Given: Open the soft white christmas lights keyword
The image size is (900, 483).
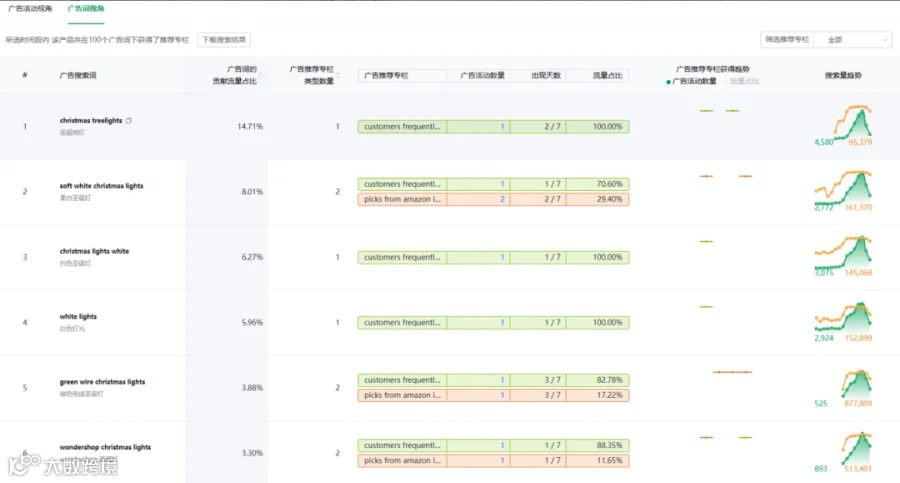Looking at the screenshot, I should 102,186.
